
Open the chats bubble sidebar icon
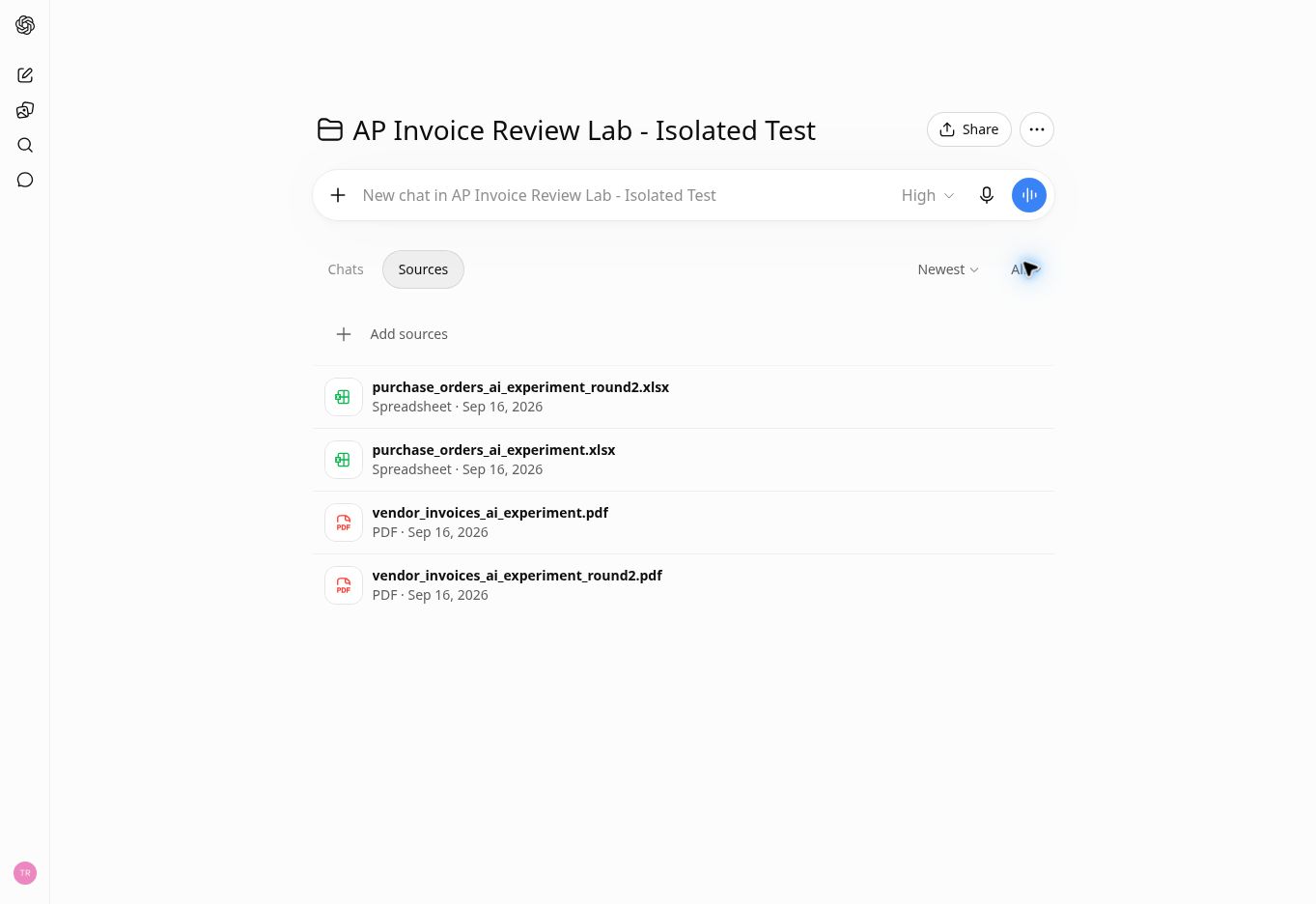[x=25, y=180]
